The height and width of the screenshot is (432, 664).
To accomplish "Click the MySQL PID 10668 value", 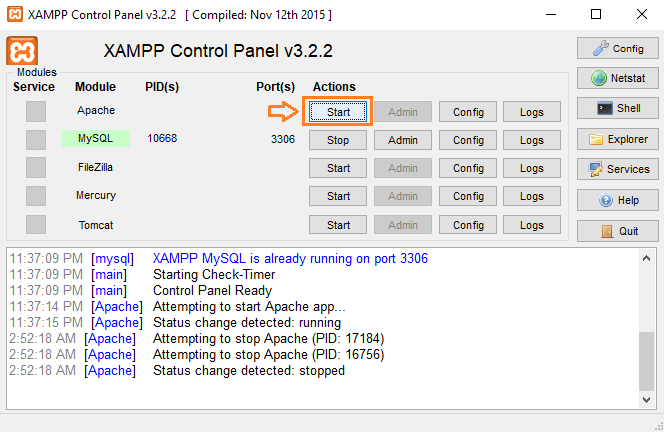I will pyautogui.click(x=162, y=138).
